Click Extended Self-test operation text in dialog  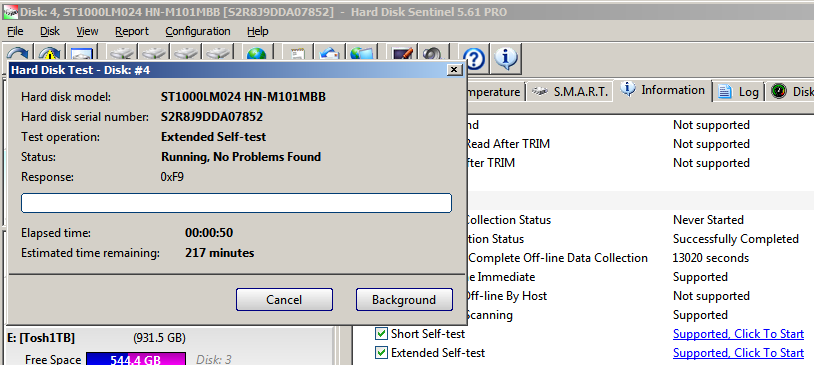point(213,137)
